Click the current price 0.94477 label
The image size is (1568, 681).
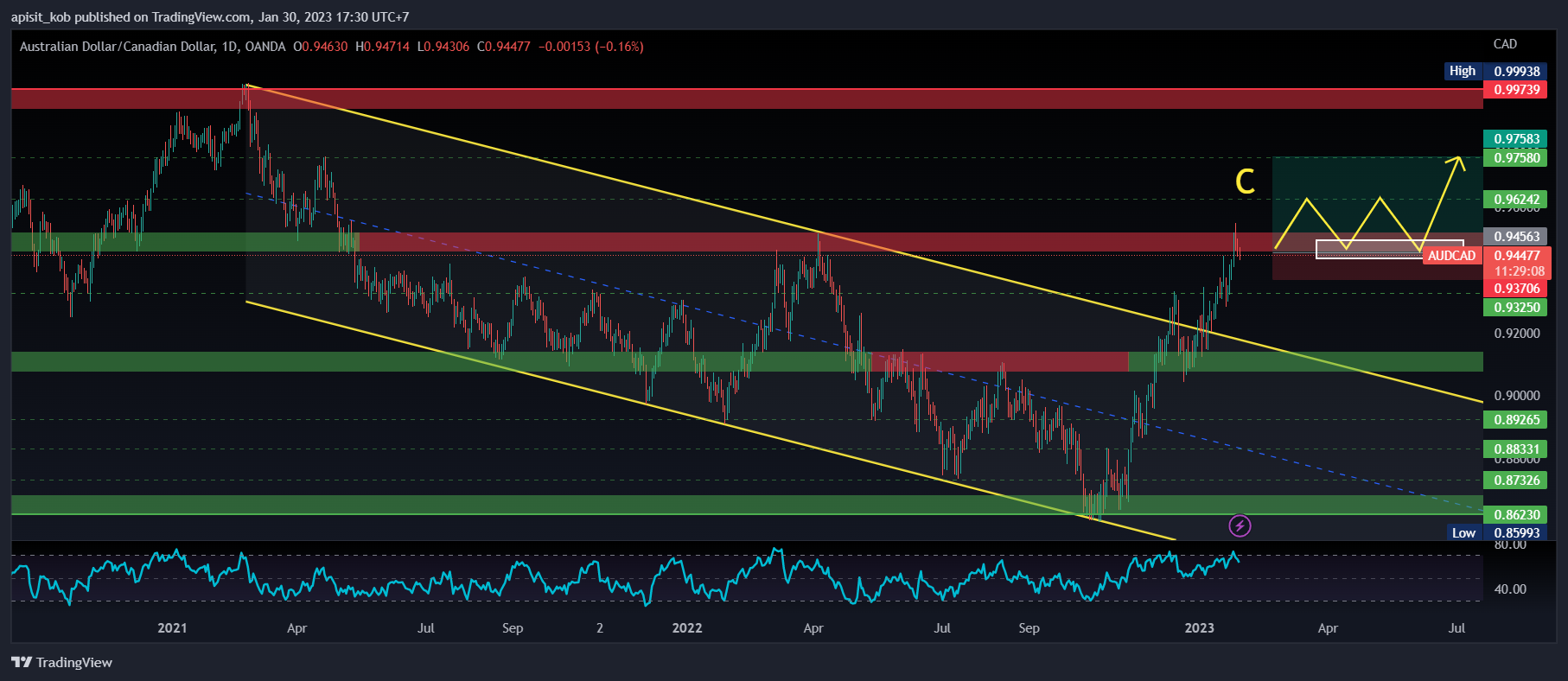[1517, 256]
